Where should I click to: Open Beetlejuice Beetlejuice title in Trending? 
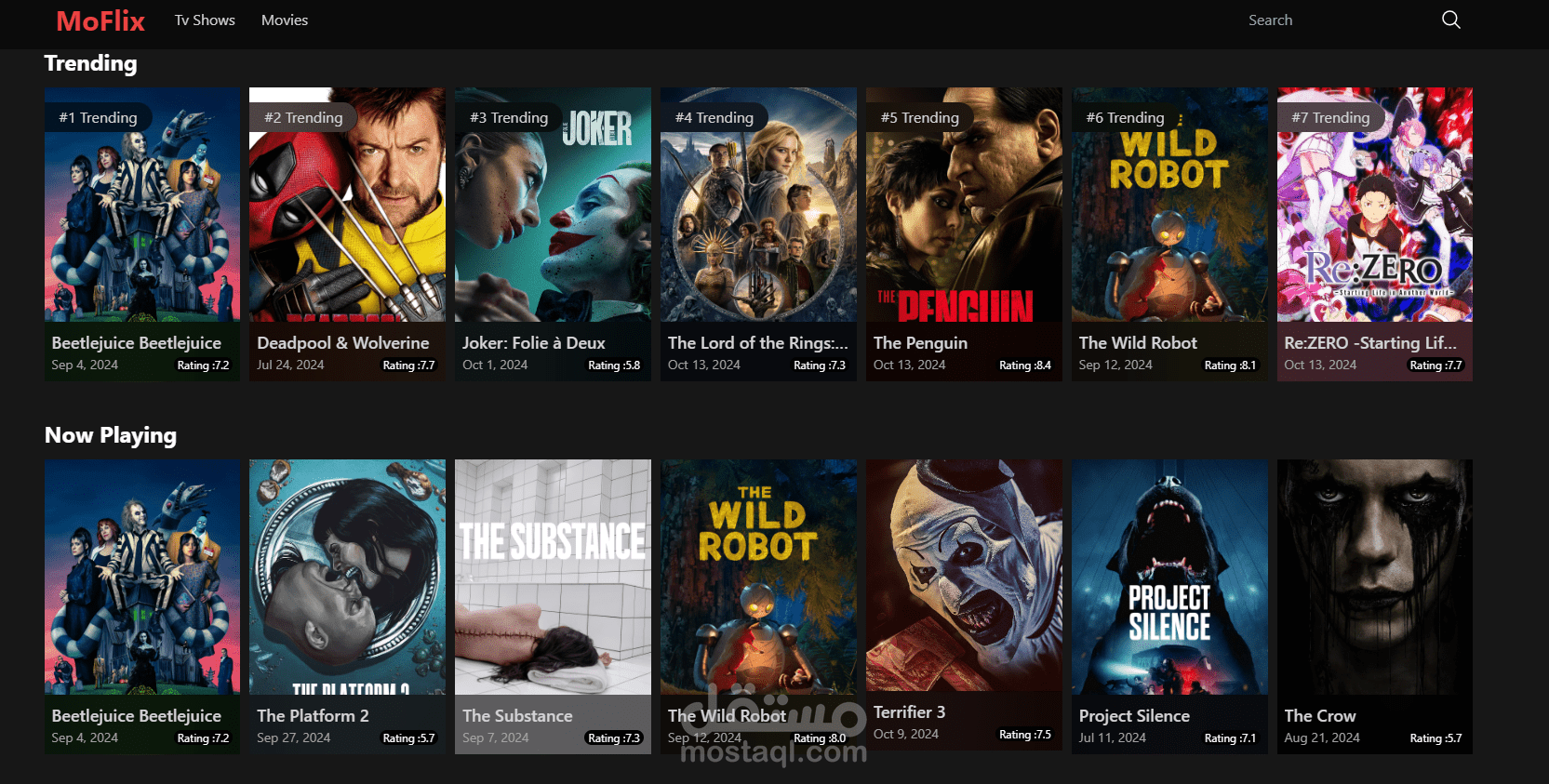coord(137,343)
